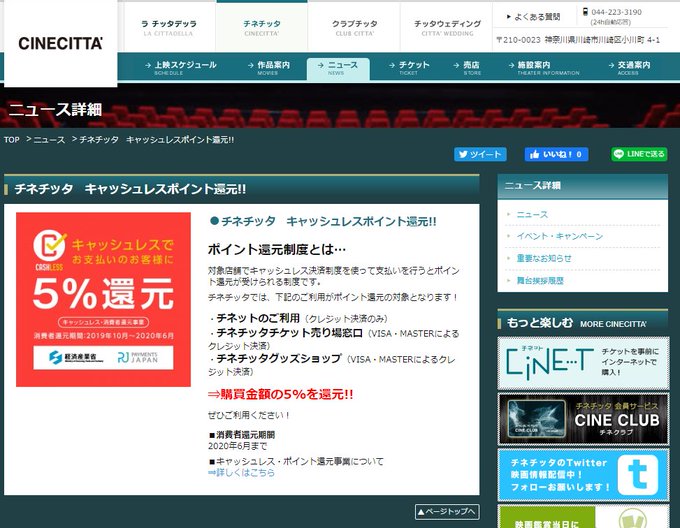Open the 詳しくはこちら link

241,473
